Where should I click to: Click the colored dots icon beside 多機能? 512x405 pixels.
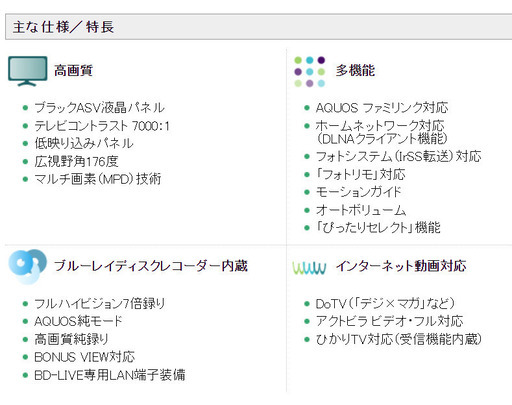(x=310, y=72)
